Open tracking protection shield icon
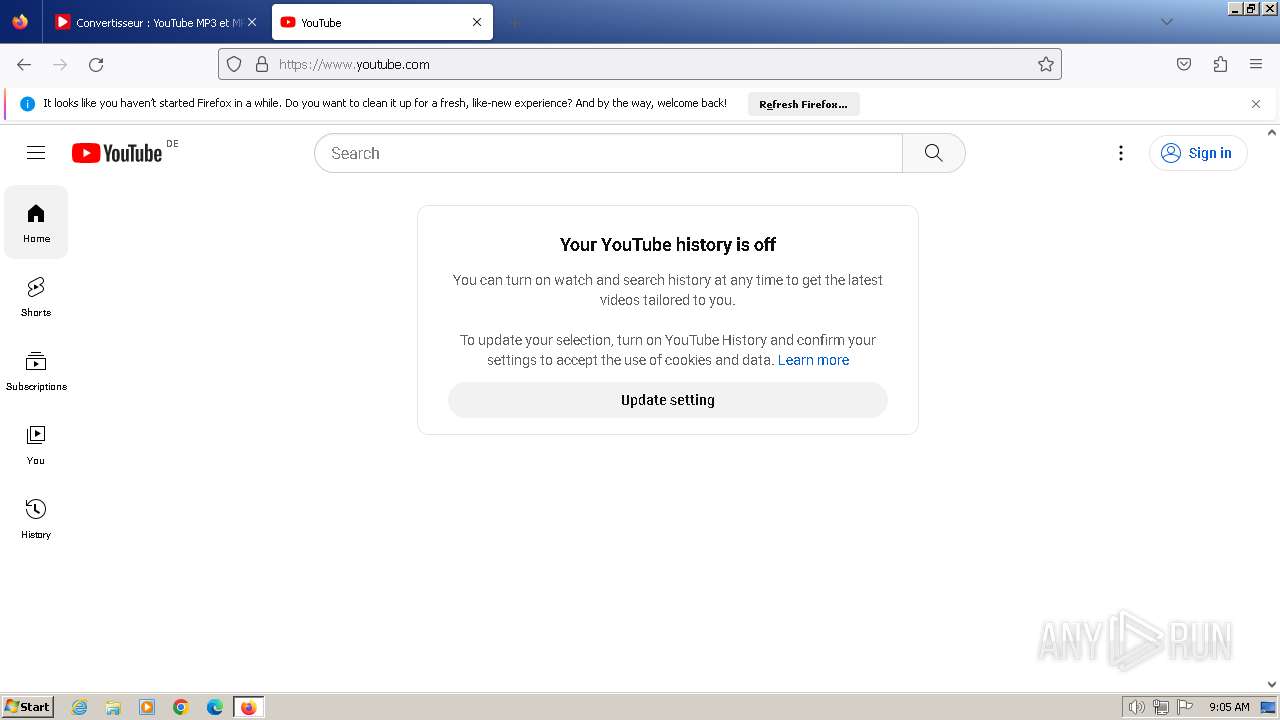The width and height of the screenshot is (1280, 720). pyautogui.click(x=234, y=64)
